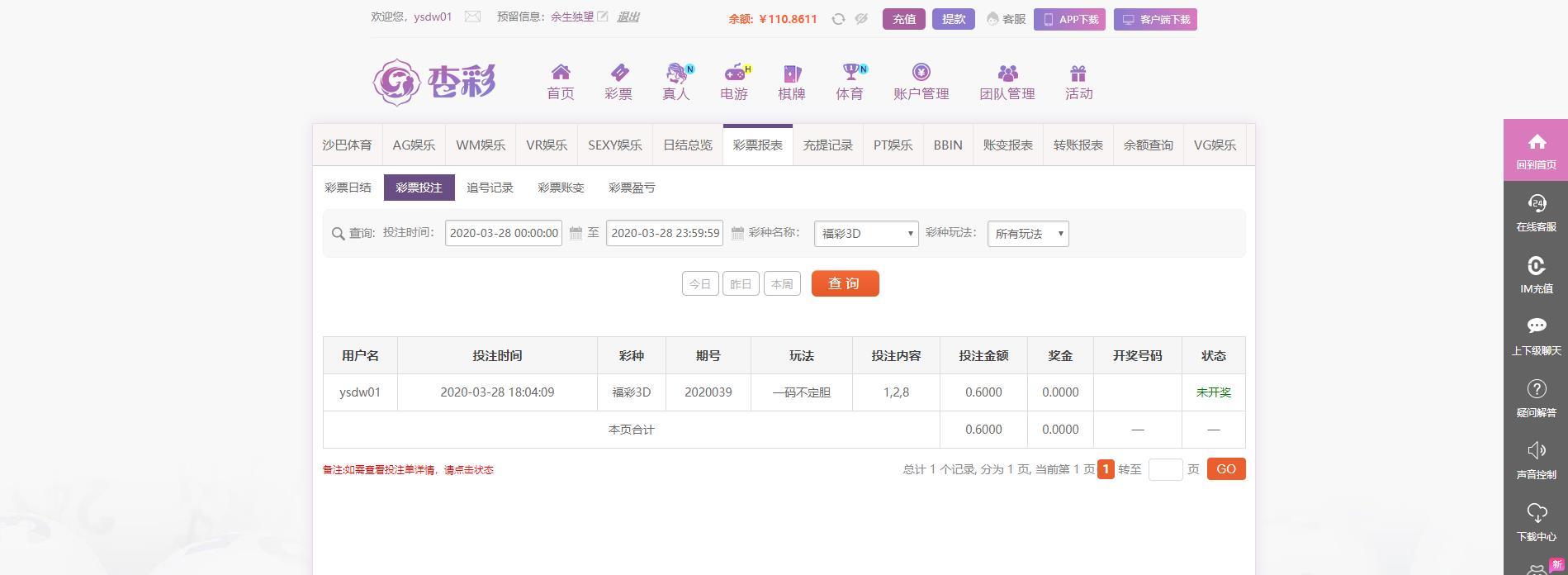Click period number 2020039 cell

pyautogui.click(x=708, y=392)
